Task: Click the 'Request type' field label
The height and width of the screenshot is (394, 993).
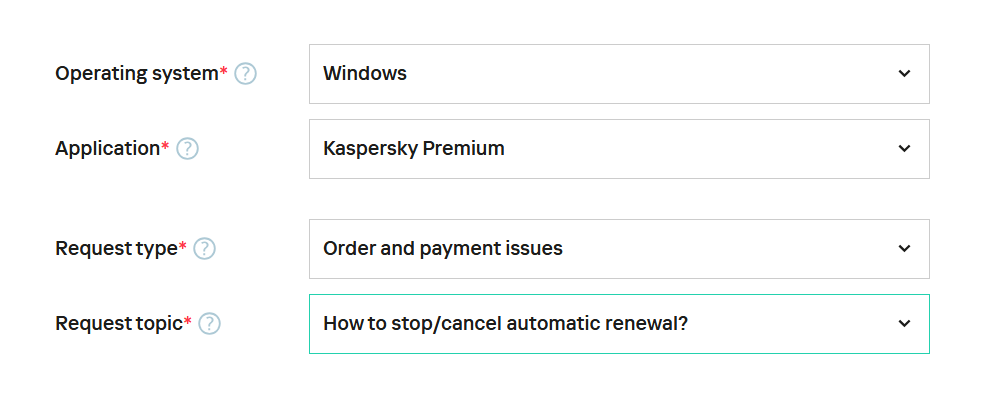Action: point(116,249)
